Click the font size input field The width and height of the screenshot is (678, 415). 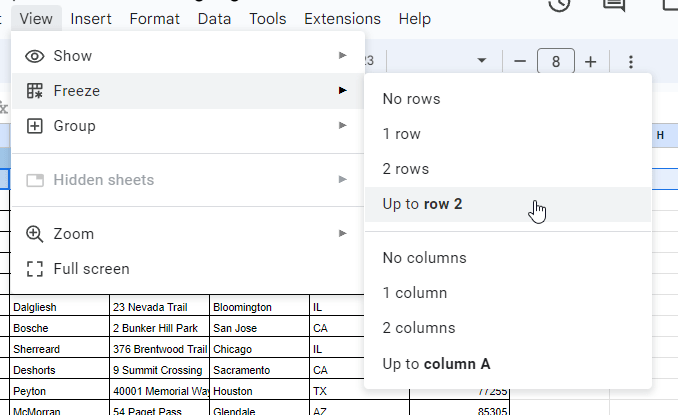coord(556,62)
